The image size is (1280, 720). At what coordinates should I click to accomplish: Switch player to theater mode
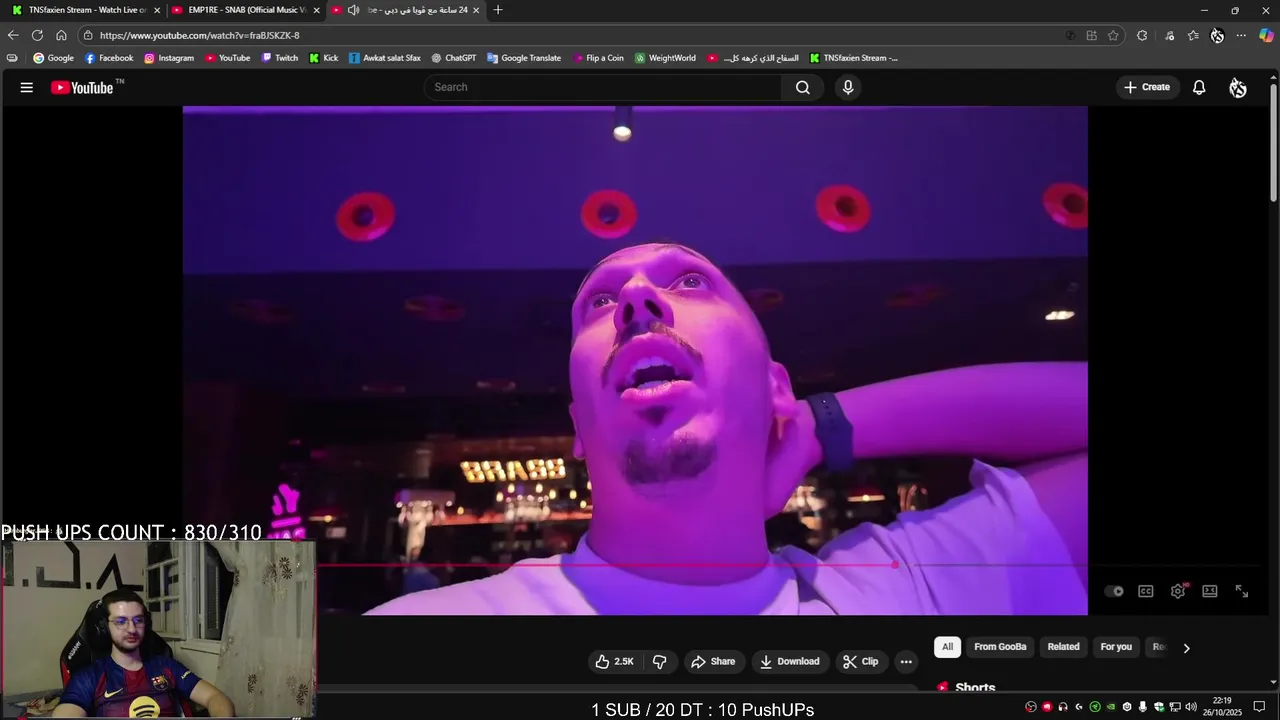coord(1210,591)
